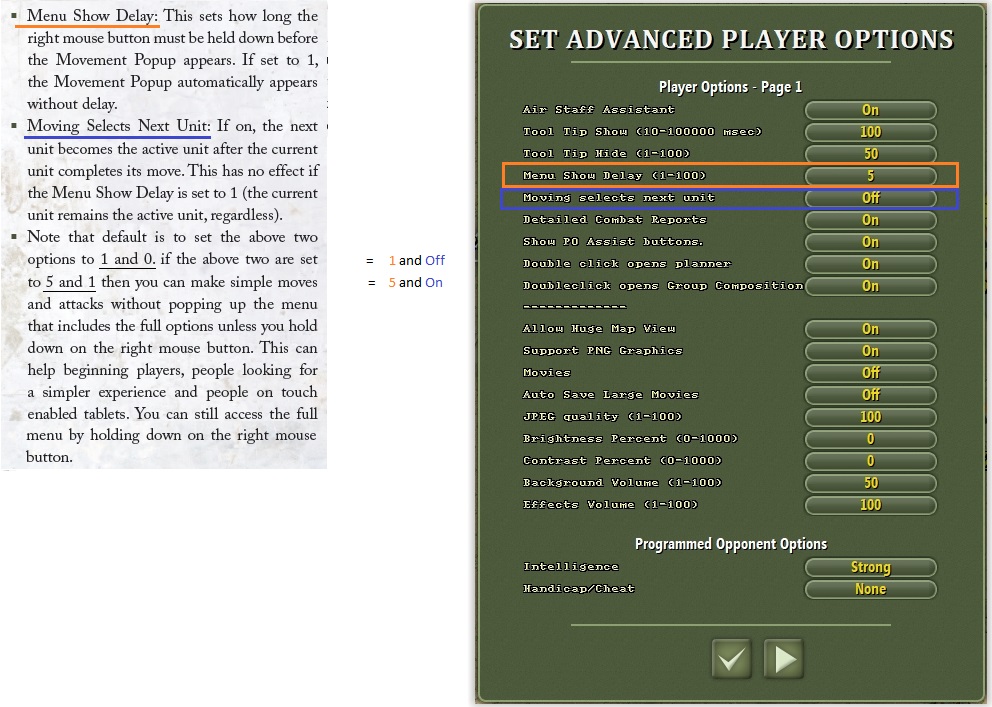Toggle Show PO Assist buttons setting
The height and width of the screenshot is (707, 992).
click(x=871, y=242)
